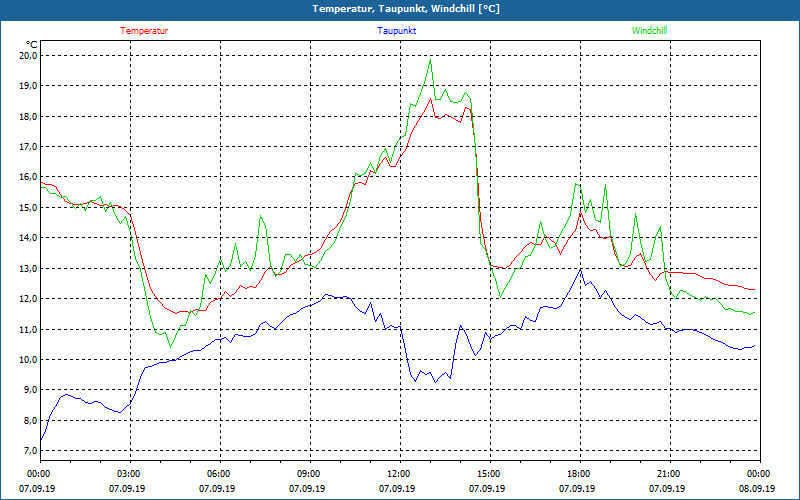
Task: Select the 12:00 time axis label
Action: coord(398,474)
